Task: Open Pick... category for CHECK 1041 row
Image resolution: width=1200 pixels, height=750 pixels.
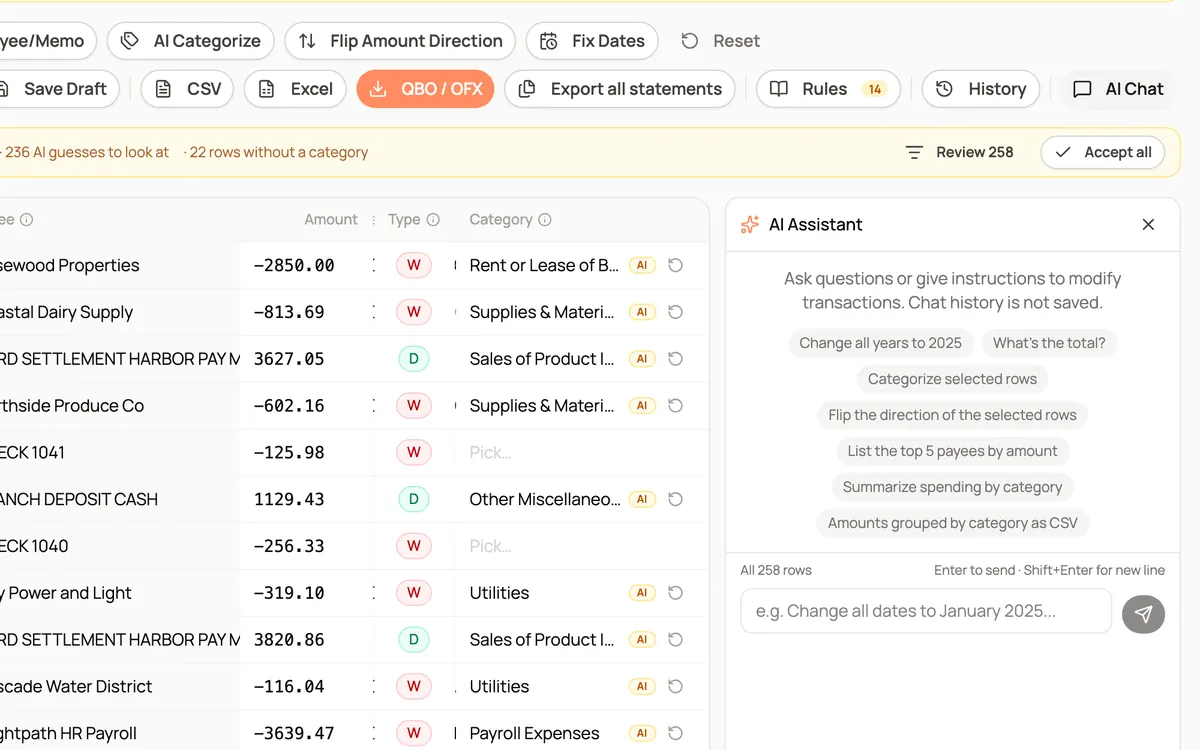Action: 490,452
